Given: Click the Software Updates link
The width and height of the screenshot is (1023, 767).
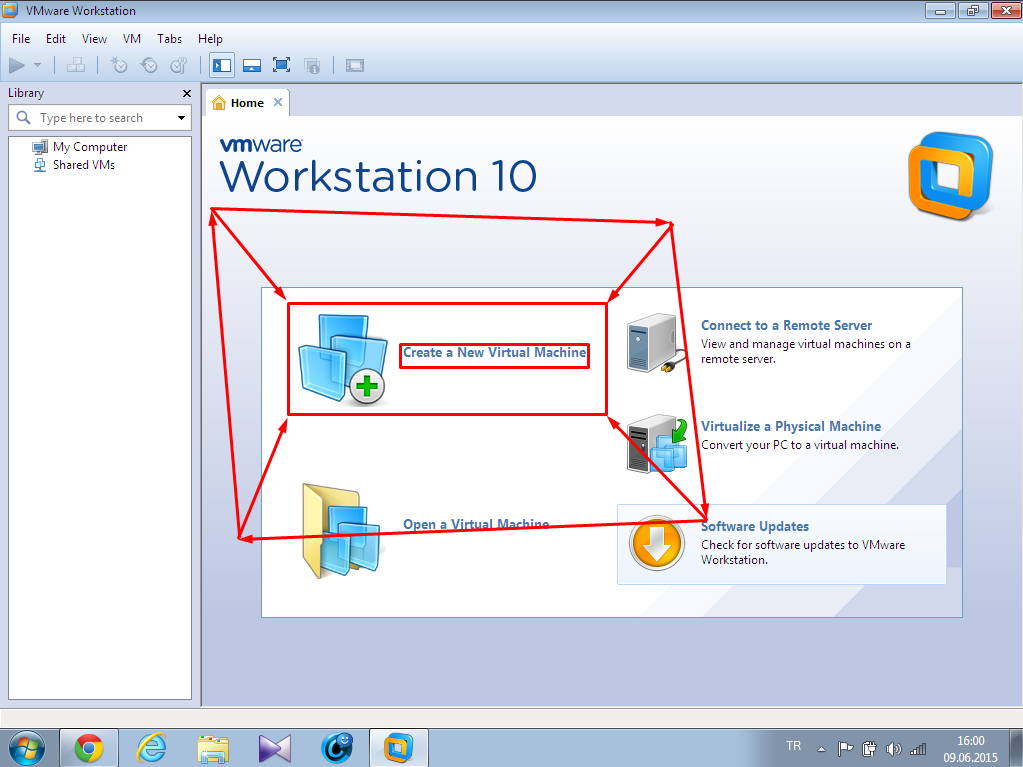Looking at the screenshot, I should (x=755, y=526).
